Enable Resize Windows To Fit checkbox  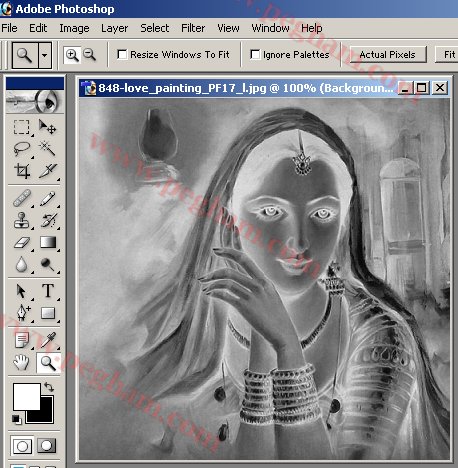coord(122,54)
